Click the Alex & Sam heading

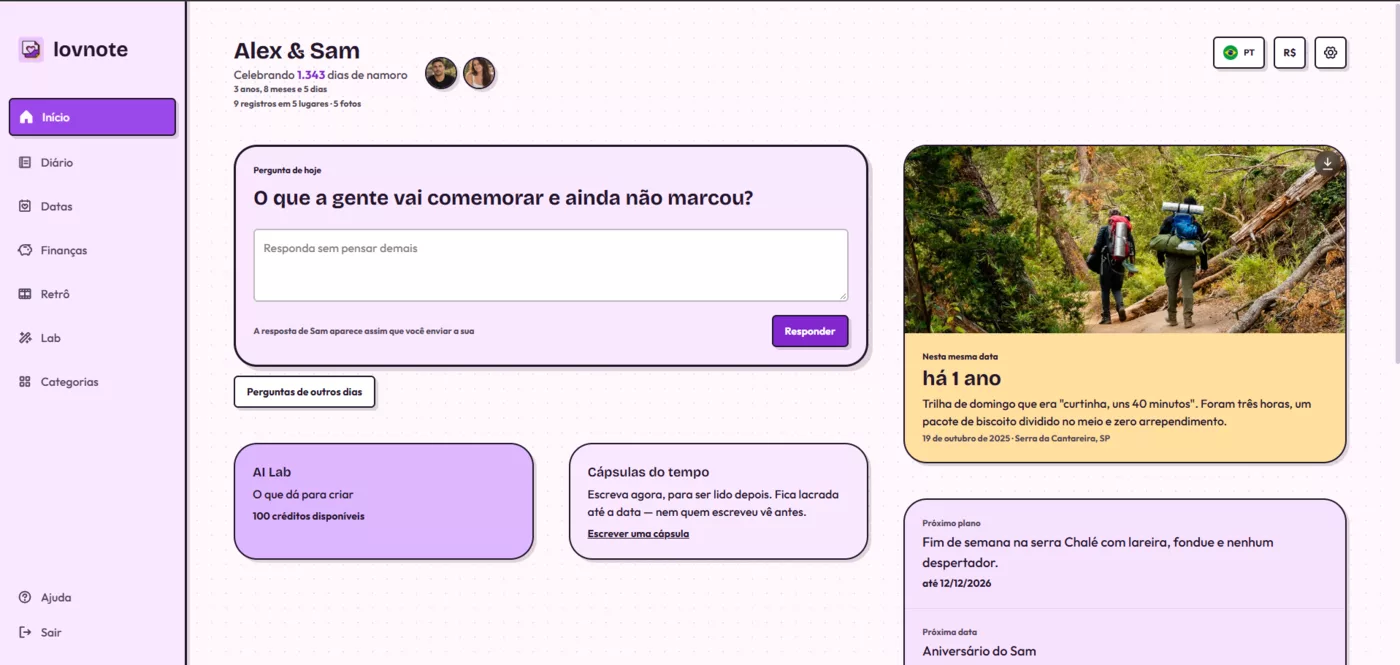coord(297,51)
